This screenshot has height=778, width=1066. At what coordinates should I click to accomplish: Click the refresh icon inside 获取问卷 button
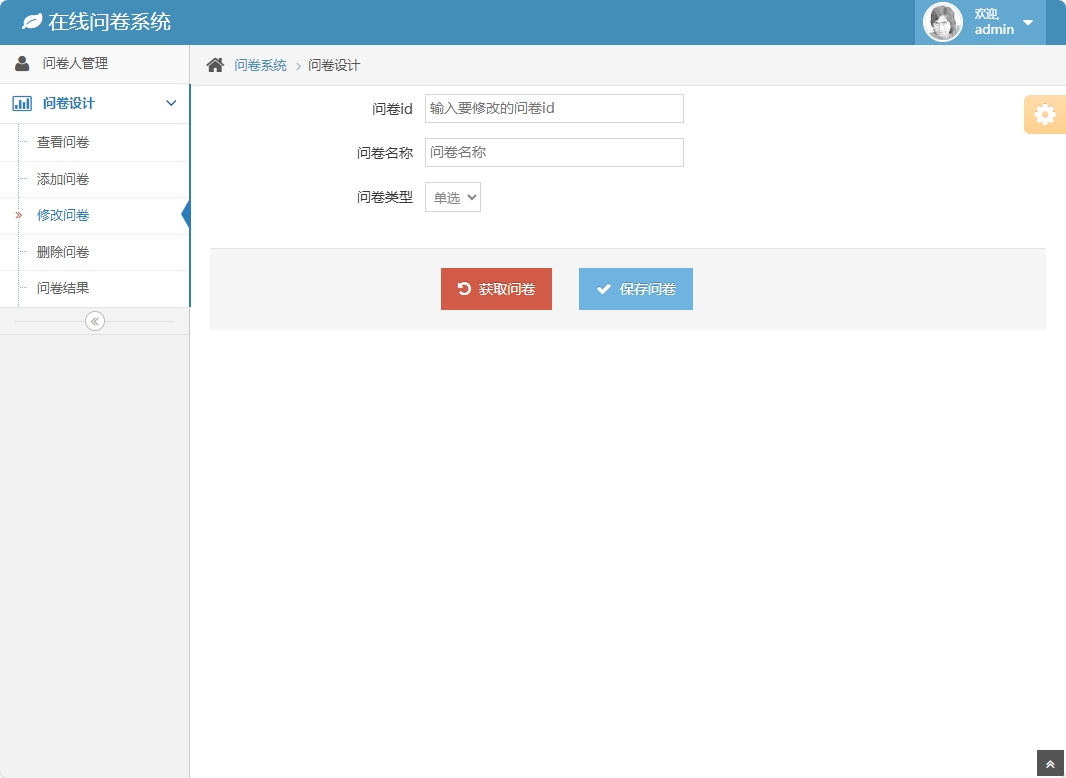(462, 289)
